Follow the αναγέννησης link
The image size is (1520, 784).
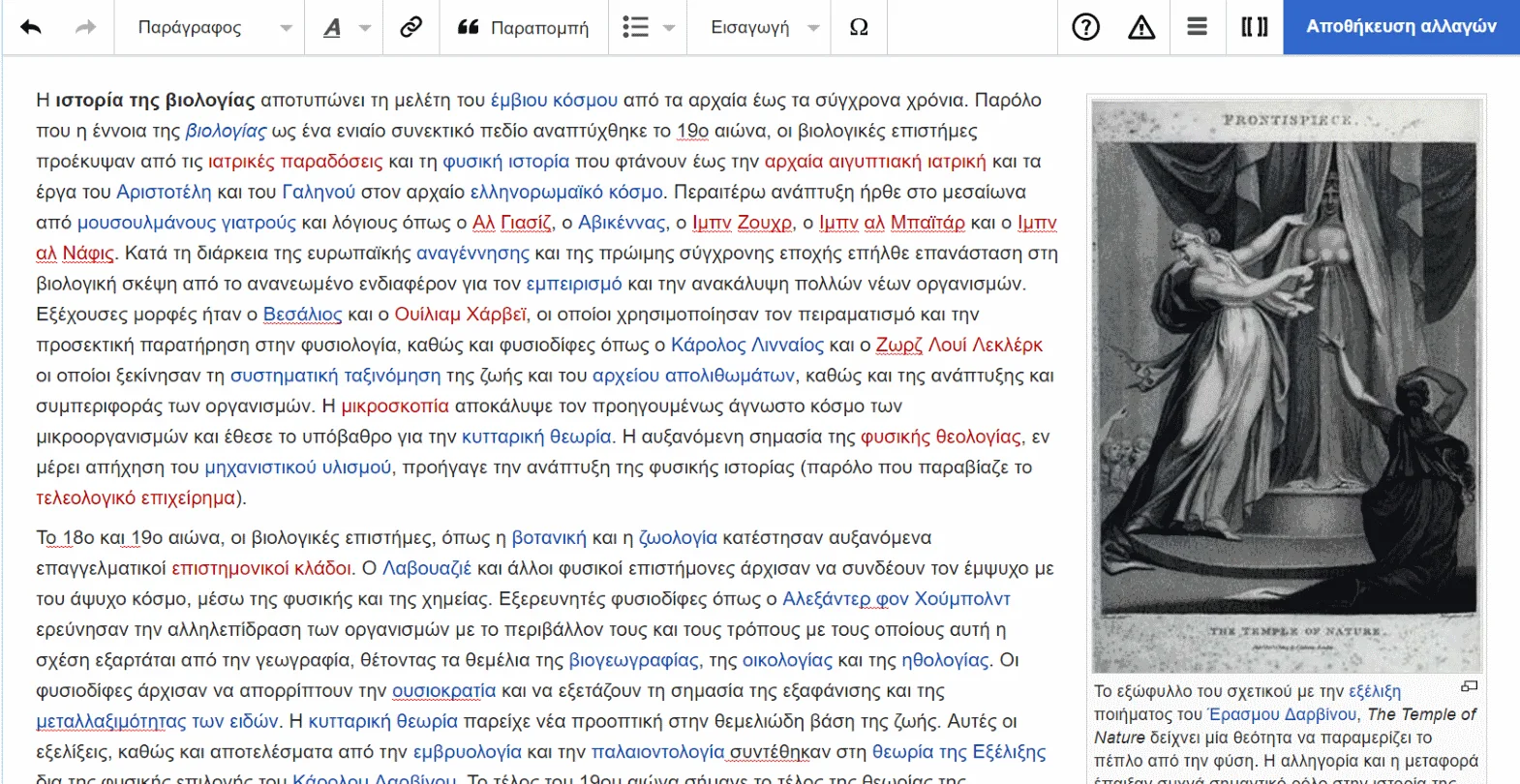click(x=472, y=254)
